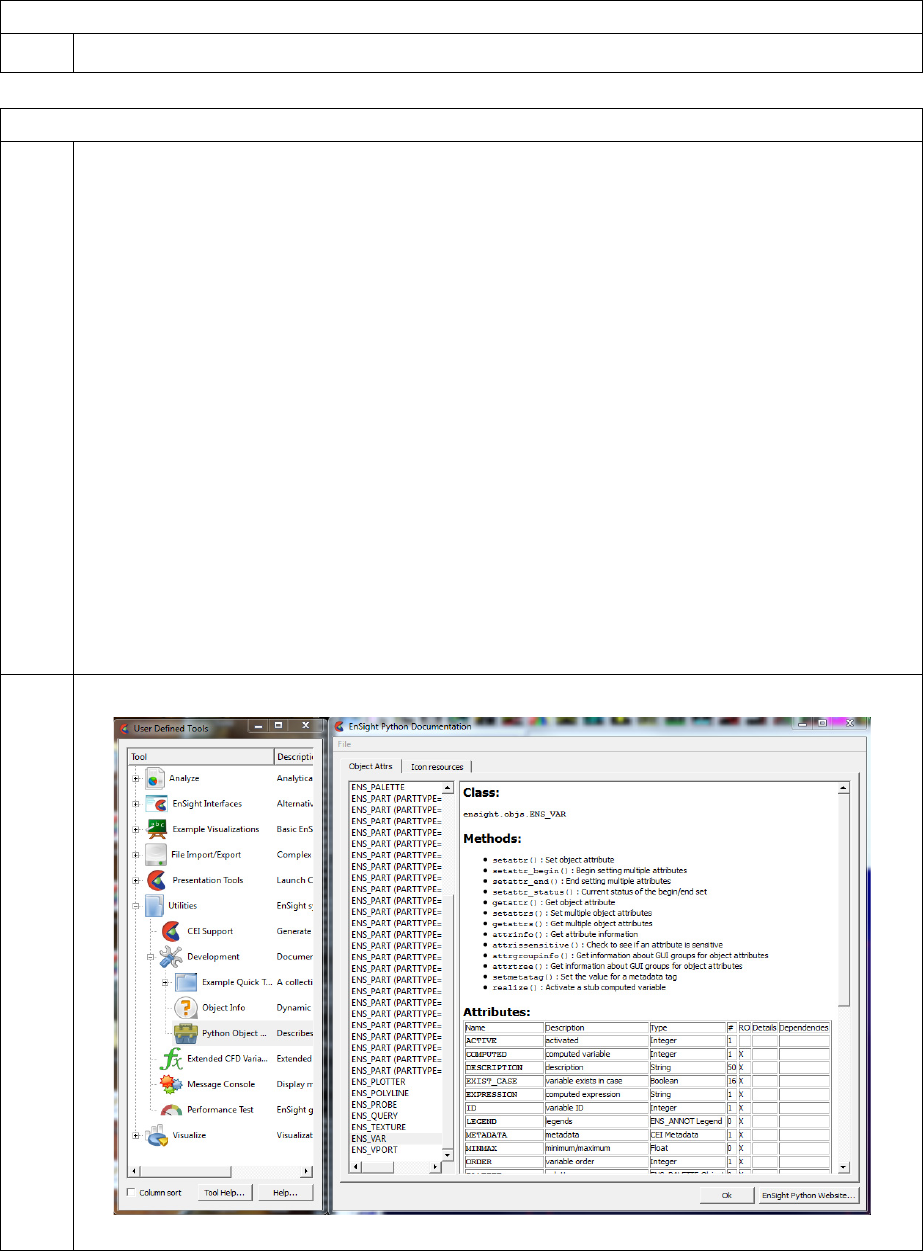Click the Message Console tree row label
Image resolution: width=923 pixels, height=1251 pixels.
pyautogui.click(x=221, y=1084)
